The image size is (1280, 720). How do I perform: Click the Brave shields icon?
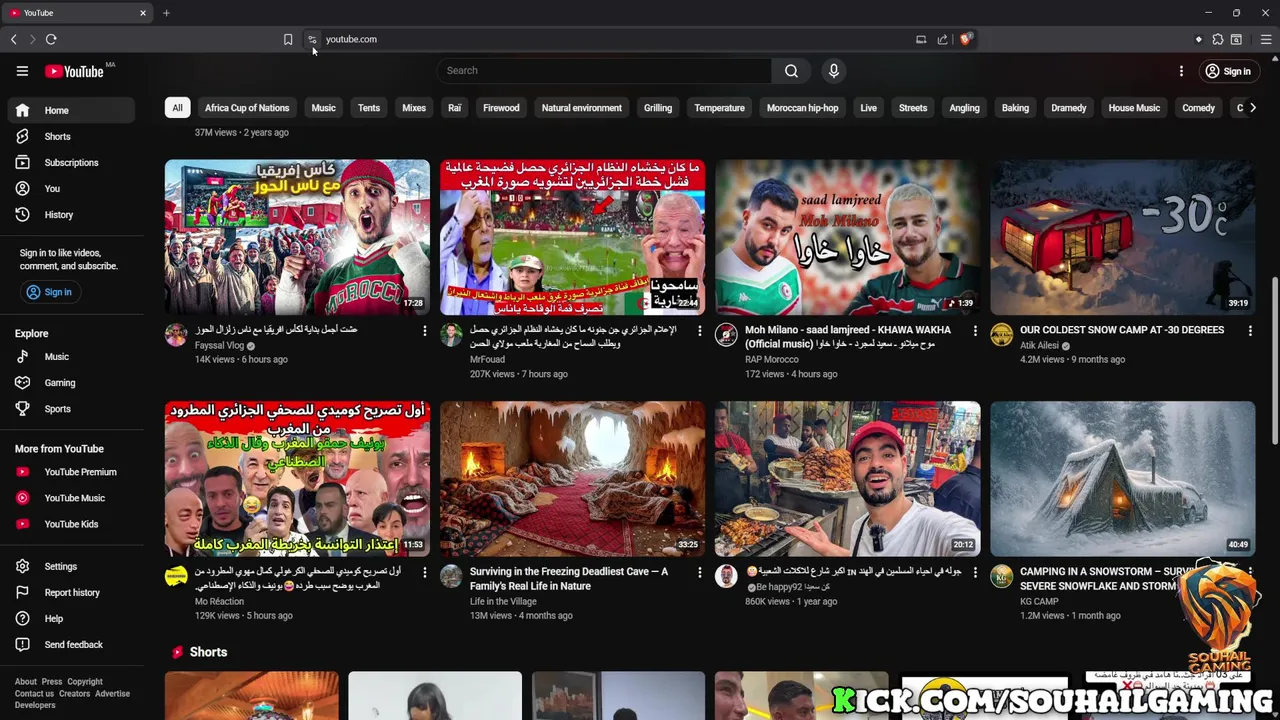pos(965,39)
